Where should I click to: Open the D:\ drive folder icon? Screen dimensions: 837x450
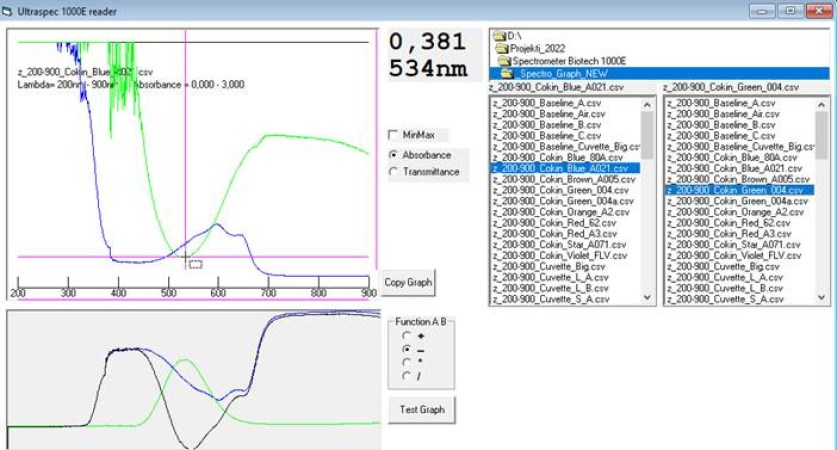coord(500,36)
